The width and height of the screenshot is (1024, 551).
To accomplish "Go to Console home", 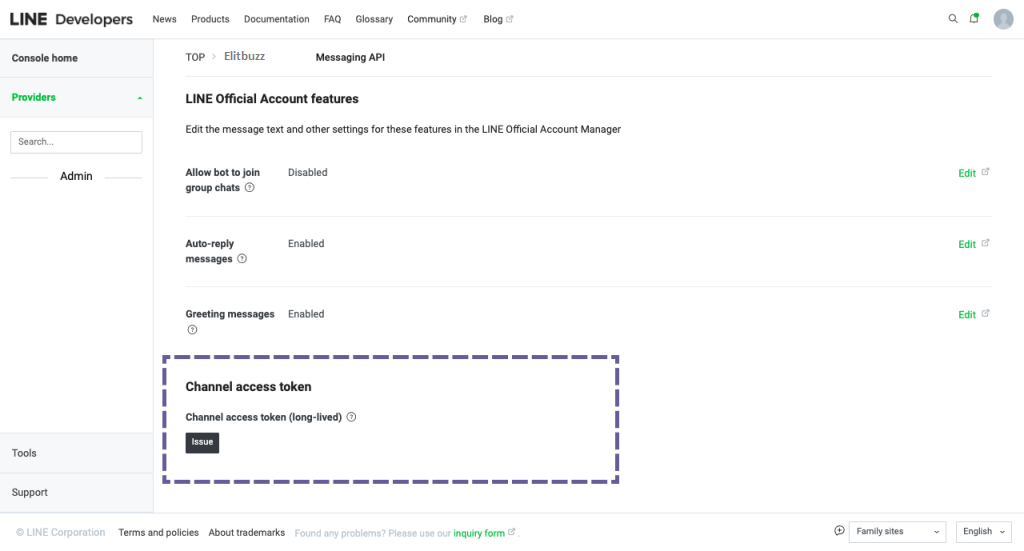I will [x=45, y=58].
